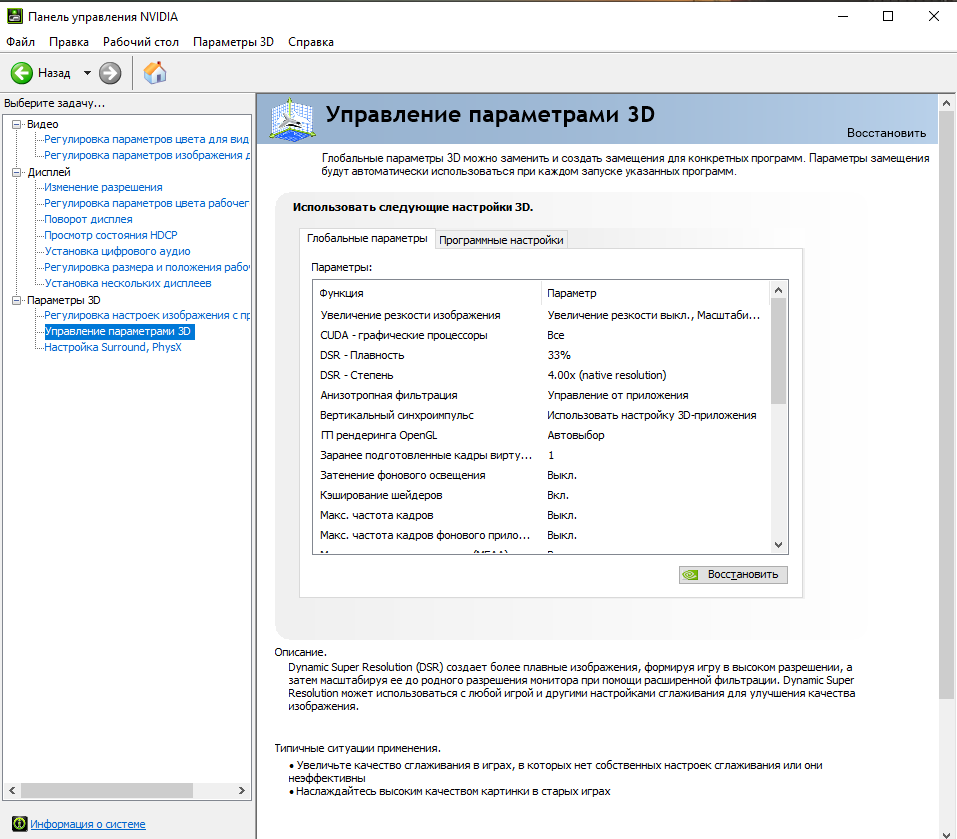957x839 pixels.
Task: Click the system information icon at bottom left
Action: pos(20,824)
